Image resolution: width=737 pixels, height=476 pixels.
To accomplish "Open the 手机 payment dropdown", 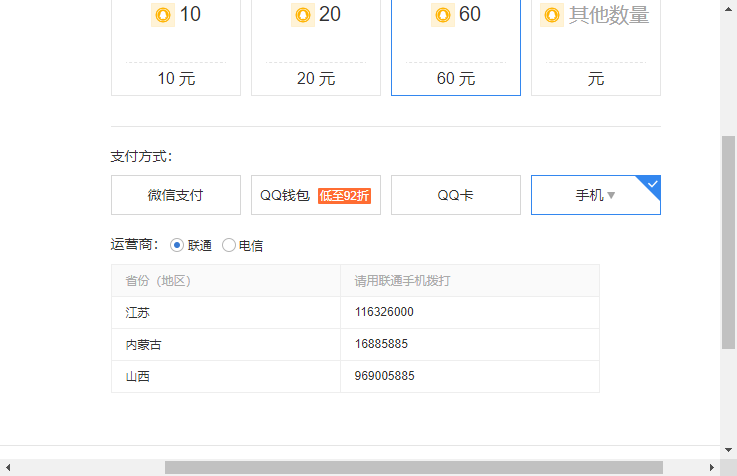I will (596, 195).
